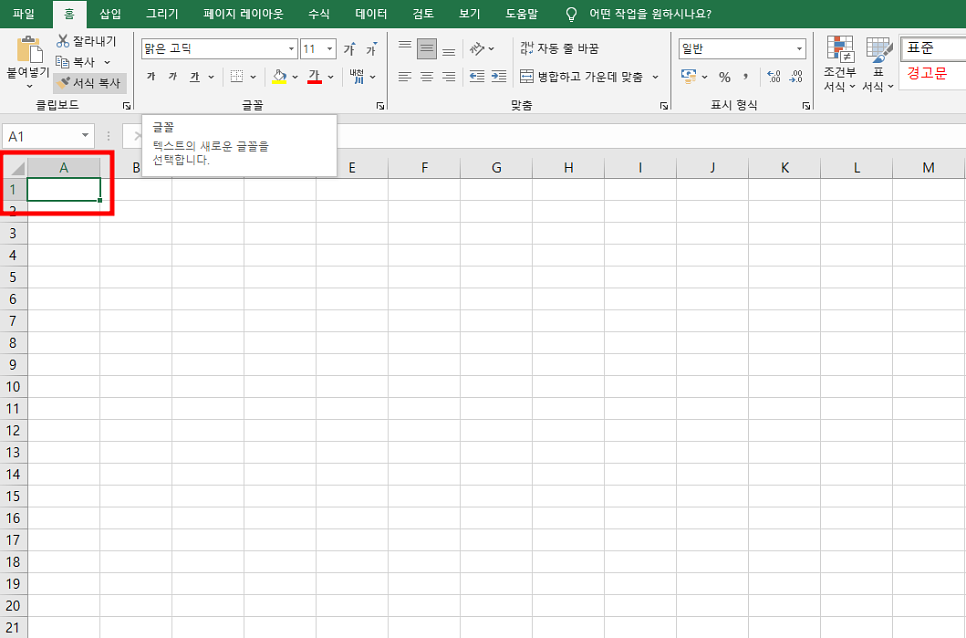
Task: Click the cell borders icon
Action: (x=237, y=76)
